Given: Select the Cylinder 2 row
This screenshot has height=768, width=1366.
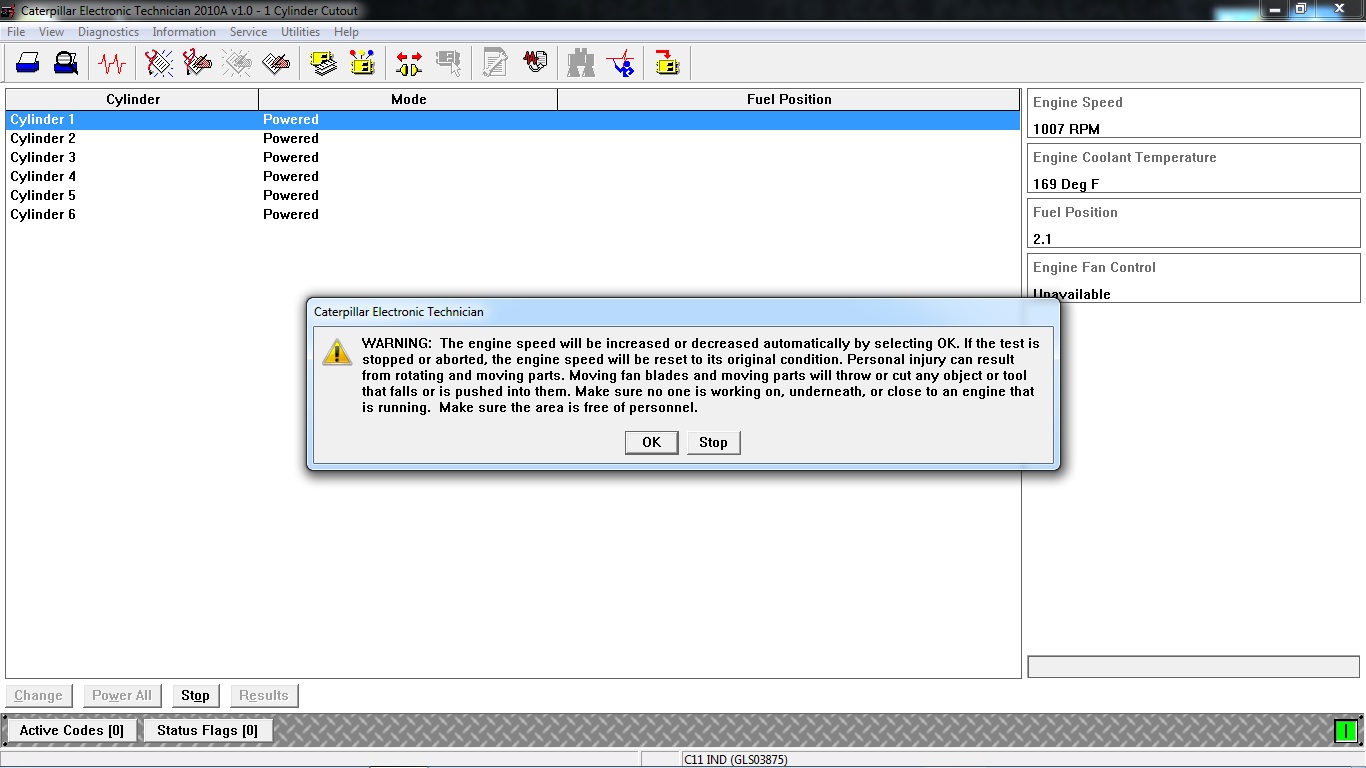Looking at the screenshot, I should tap(513, 138).
